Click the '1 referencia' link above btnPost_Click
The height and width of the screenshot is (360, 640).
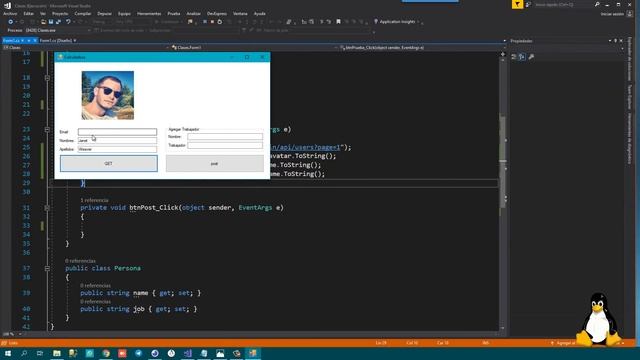click(x=94, y=200)
